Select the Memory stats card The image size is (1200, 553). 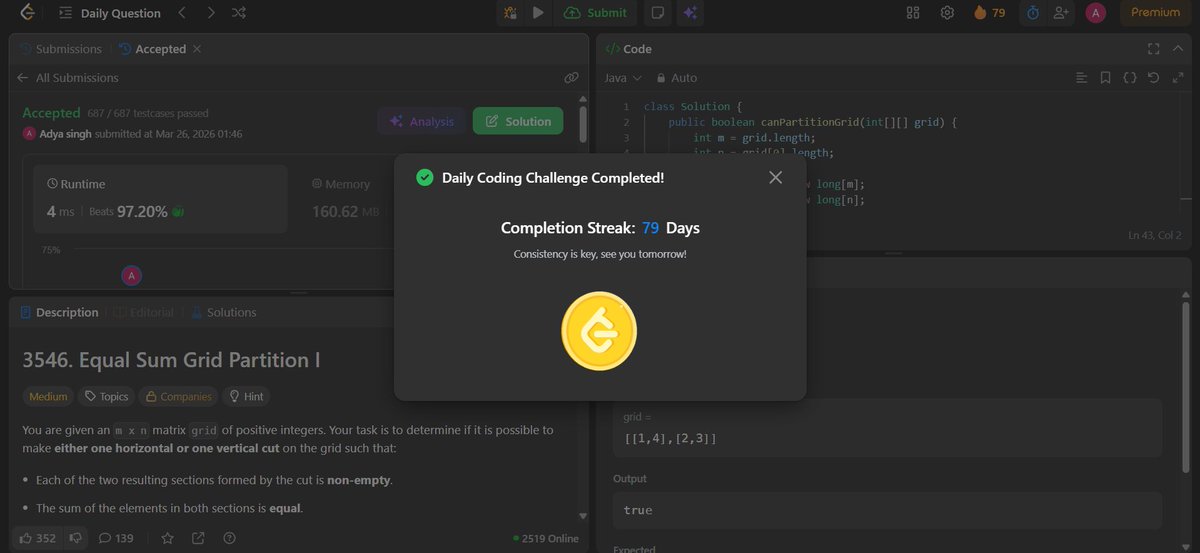tap(345, 198)
